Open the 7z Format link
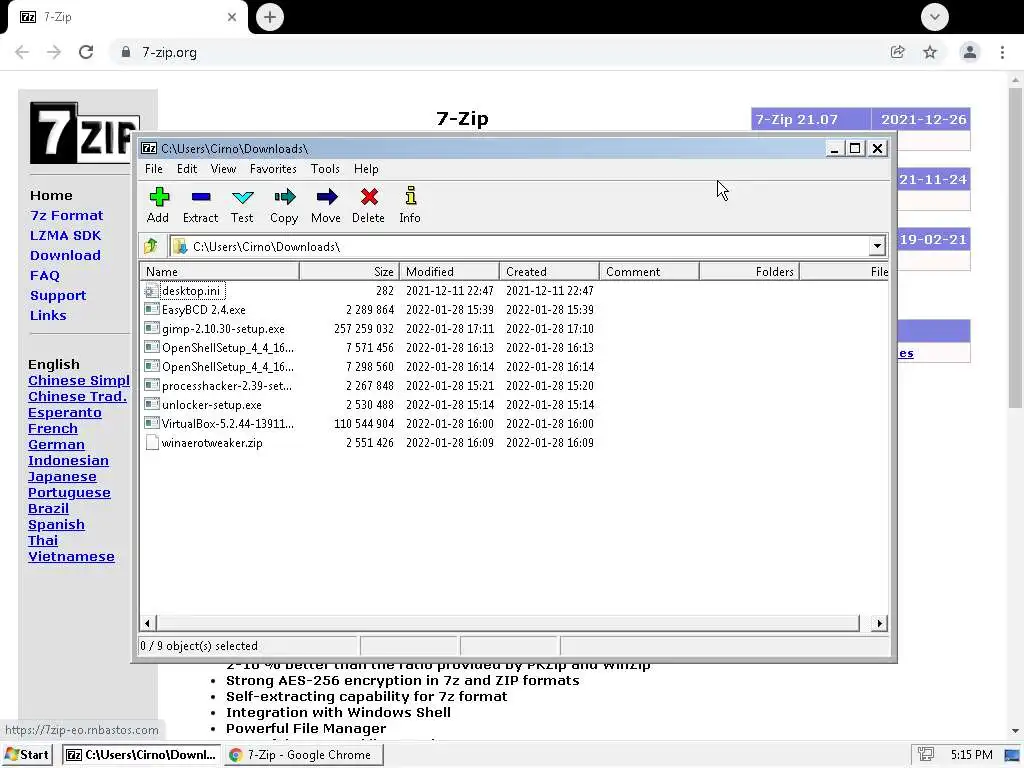The height and width of the screenshot is (768, 1024). [67, 216]
